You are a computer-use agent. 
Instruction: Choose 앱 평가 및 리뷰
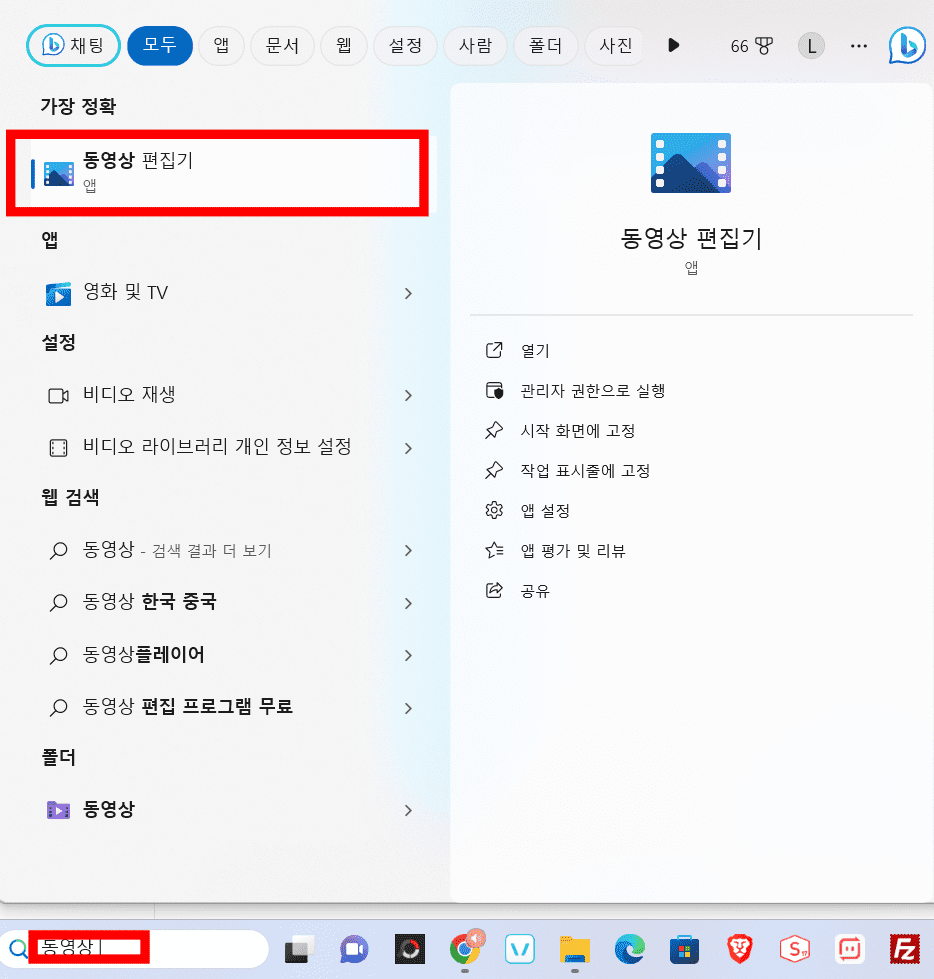point(573,551)
